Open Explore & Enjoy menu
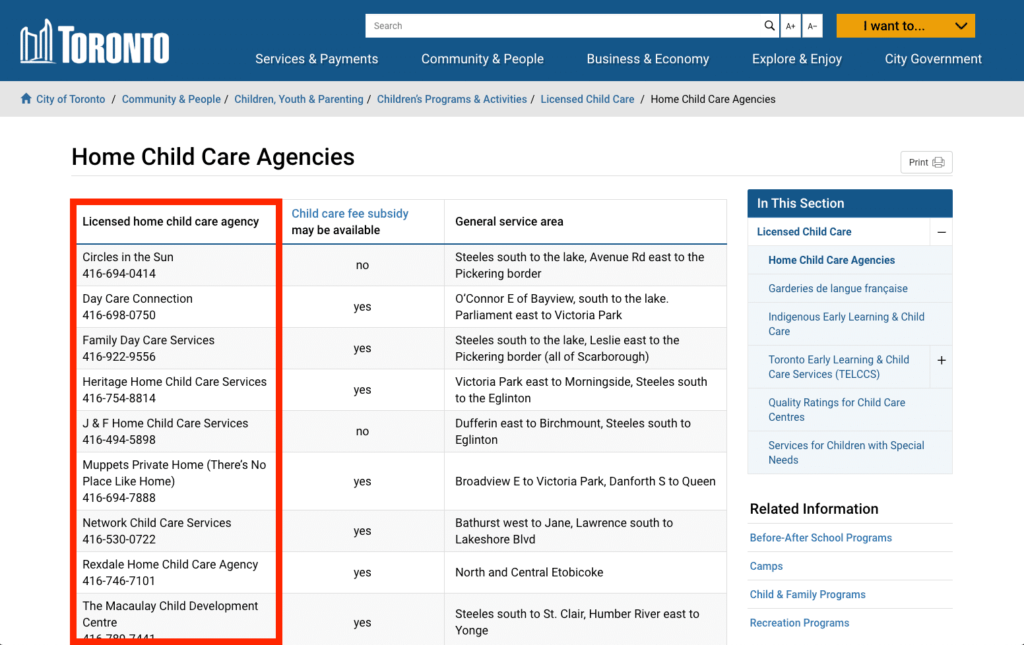Image resolution: width=1024 pixels, height=645 pixels. [797, 59]
